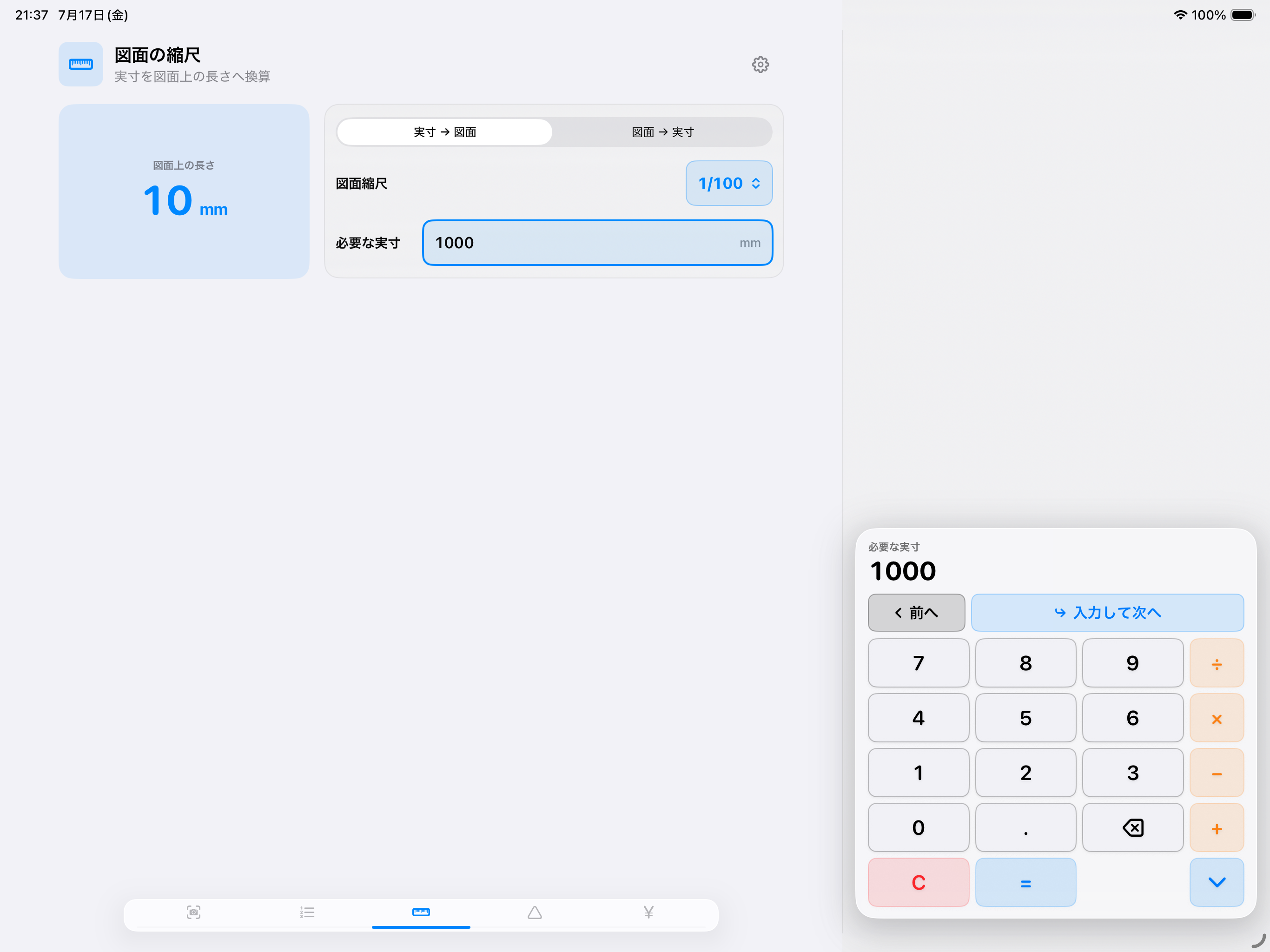Tap the backspace delete key on the keypad
1270x952 pixels.
pyautogui.click(x=1132, y=827)
